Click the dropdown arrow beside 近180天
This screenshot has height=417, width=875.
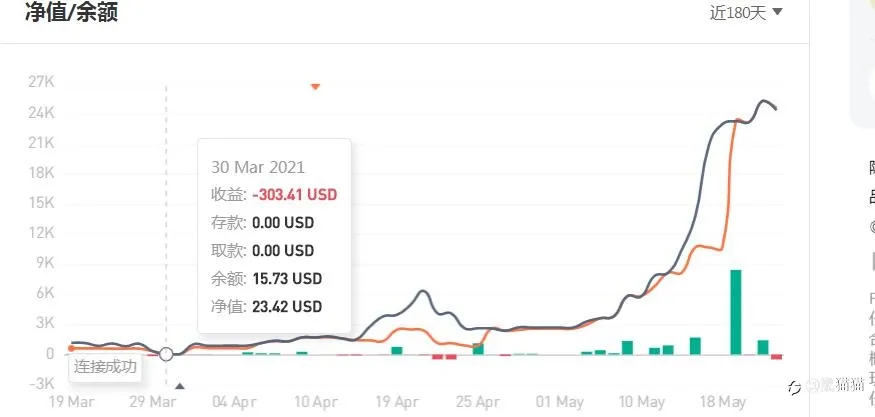[x=777, y=12]
